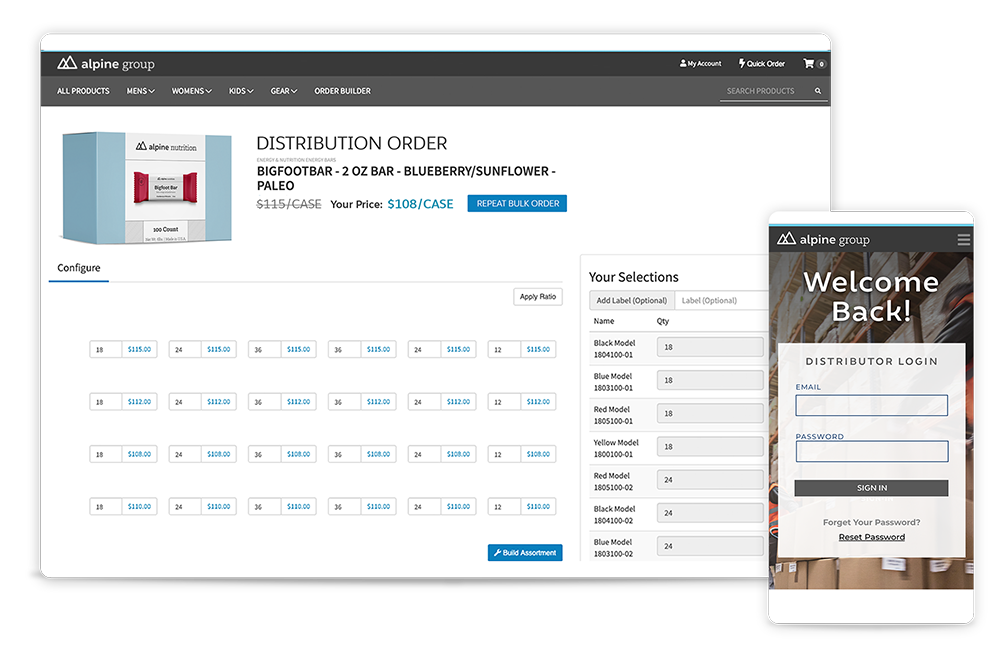Image resolution: width=1000 pixels, height=655 pixels.
Task: Click the My Account user icon
Action: pos(683,63)
